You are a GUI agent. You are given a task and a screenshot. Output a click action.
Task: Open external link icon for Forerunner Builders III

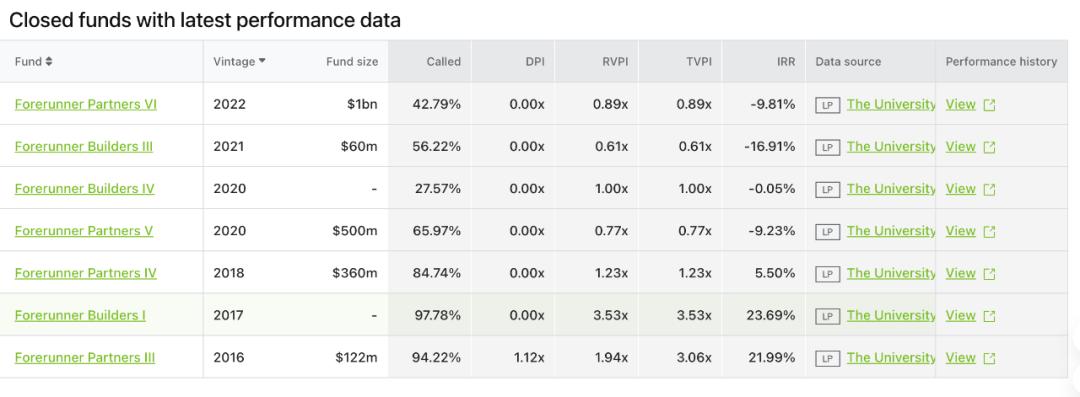click(990, 147)
